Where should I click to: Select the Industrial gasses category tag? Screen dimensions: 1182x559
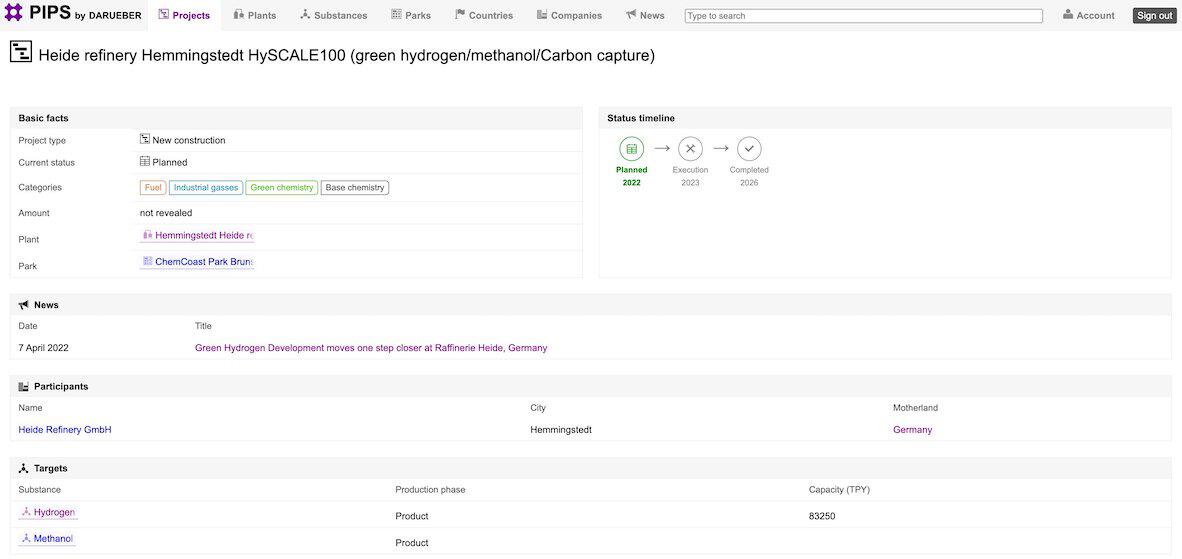(206, 188)
